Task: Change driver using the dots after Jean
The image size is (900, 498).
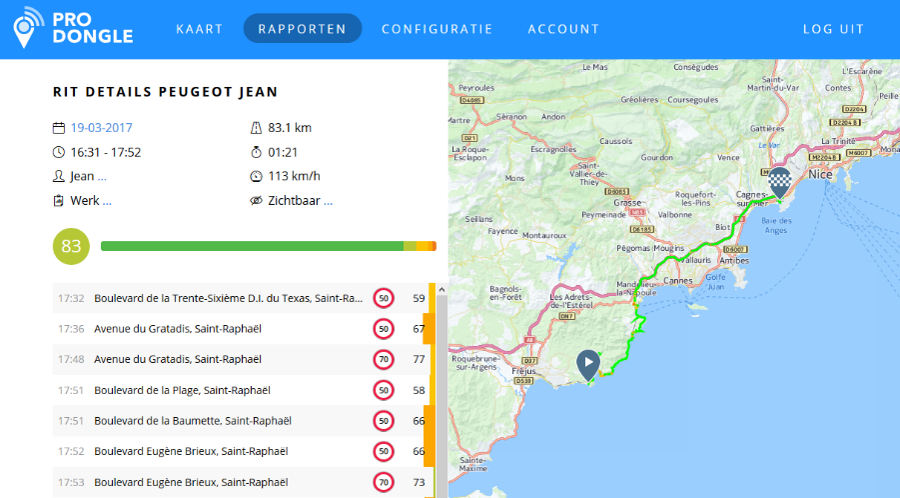Action: [x=102, y=177]
